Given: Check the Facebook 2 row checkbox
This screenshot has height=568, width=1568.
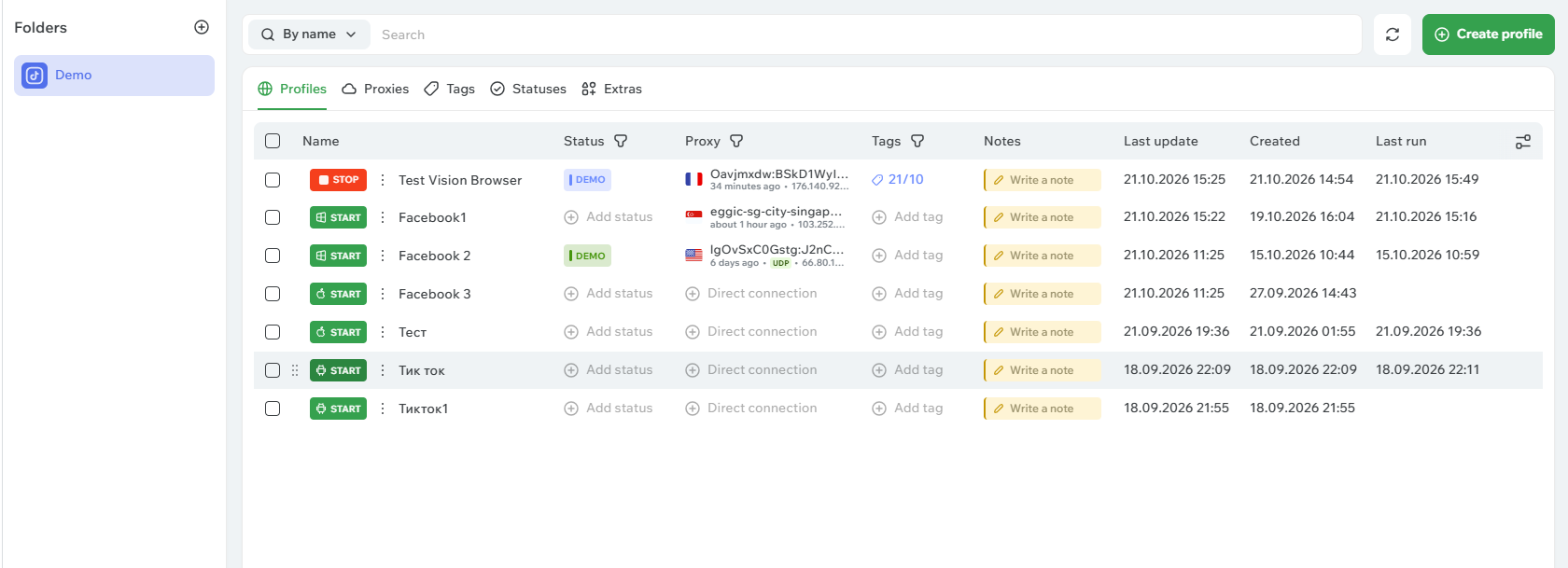Looking at the screenshot, I should (x=273, y=256).
